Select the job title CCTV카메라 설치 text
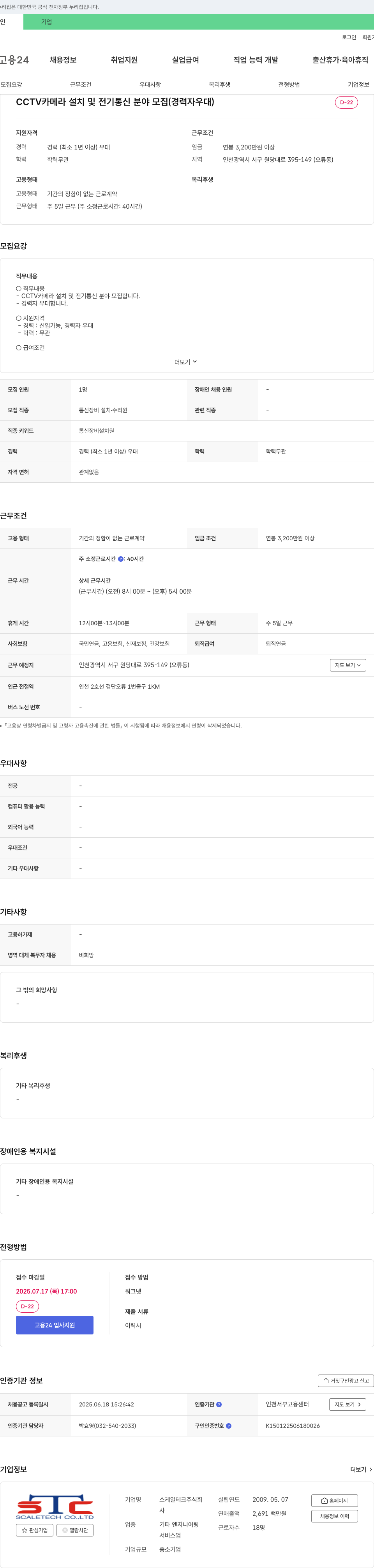 (115, 102)
